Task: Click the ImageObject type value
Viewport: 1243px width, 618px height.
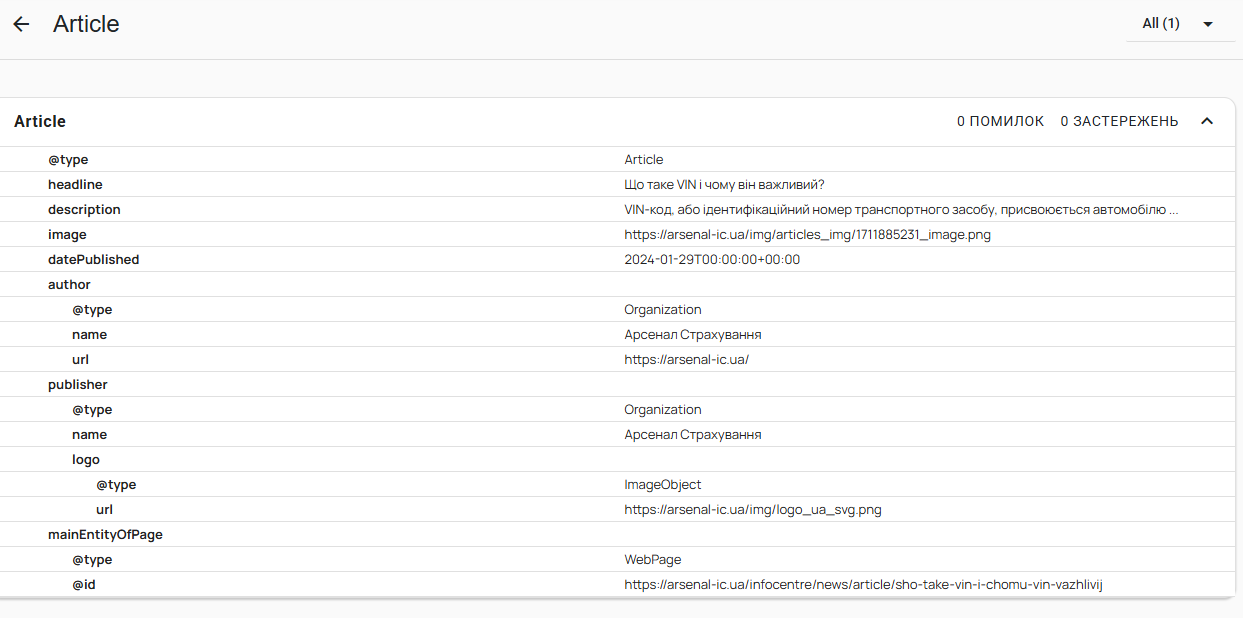Action: tap(663, 485)
